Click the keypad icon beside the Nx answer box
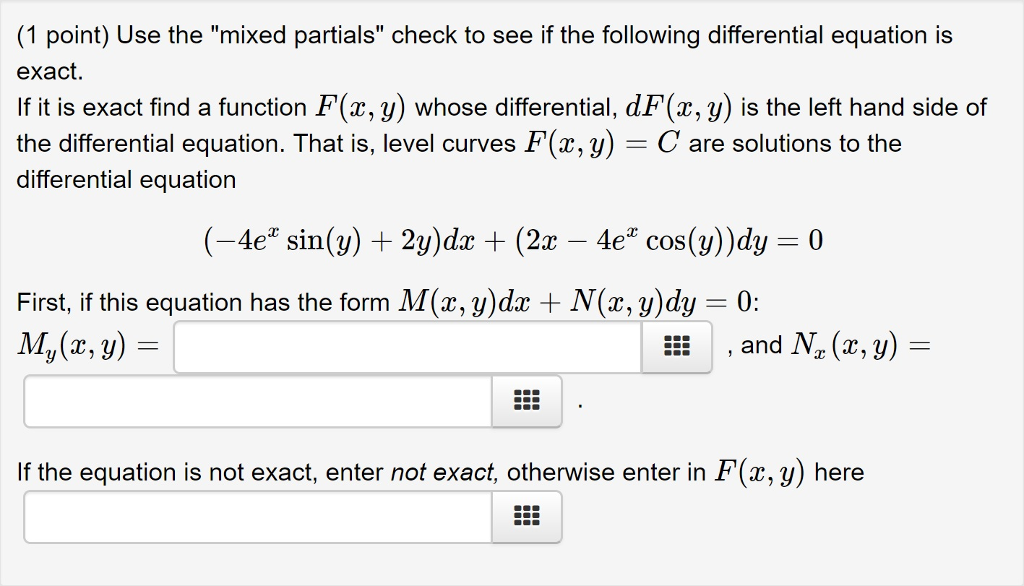Viewport: 1024px width, 586px height. (x=527, y=401)
